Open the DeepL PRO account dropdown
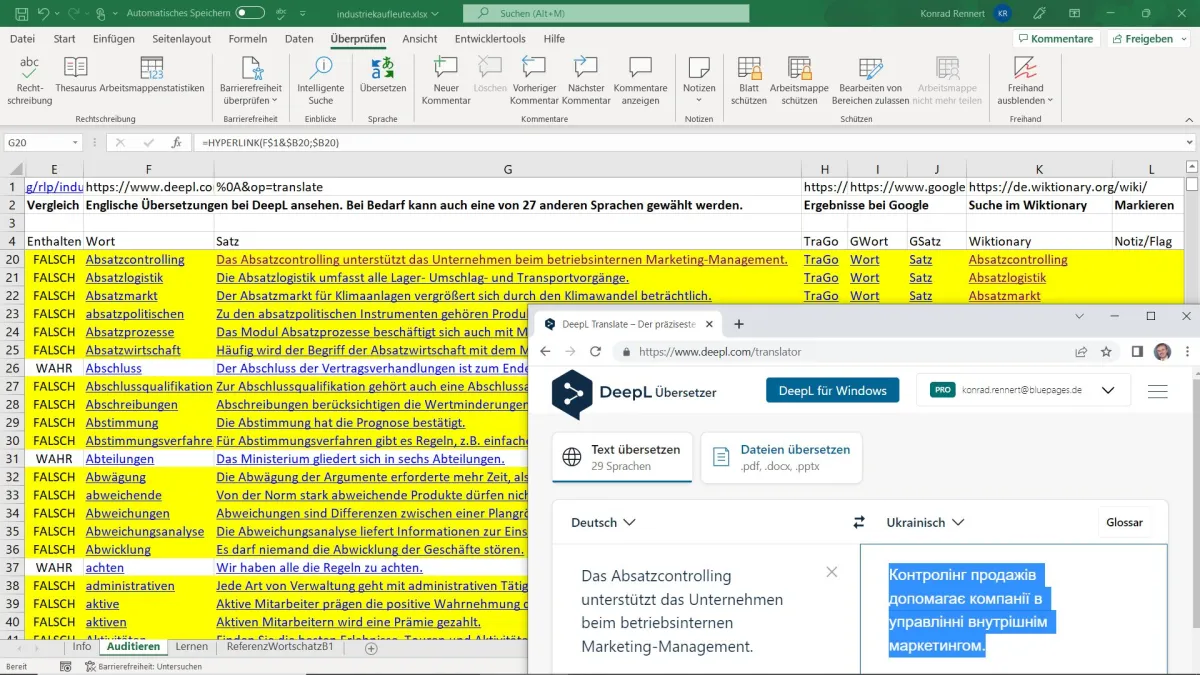Image resolution: width=1200 pixels, height=675 pixels. click(x=1107, y=390)
